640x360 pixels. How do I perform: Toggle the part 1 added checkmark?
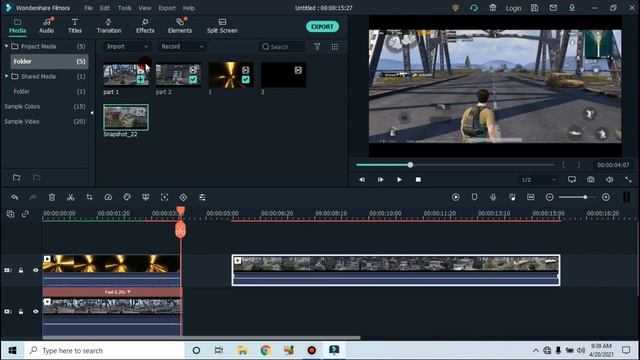(x=140, y=80)
